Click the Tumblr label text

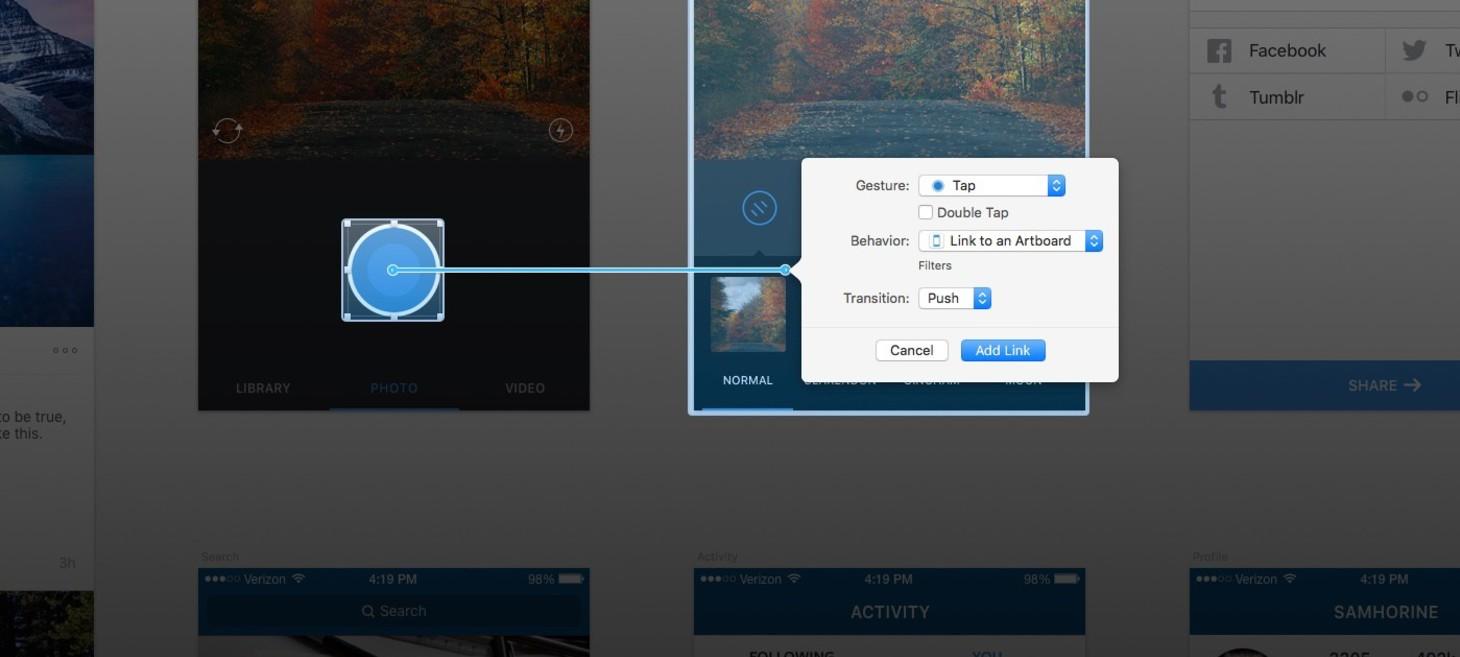(x=1276, y=97)
